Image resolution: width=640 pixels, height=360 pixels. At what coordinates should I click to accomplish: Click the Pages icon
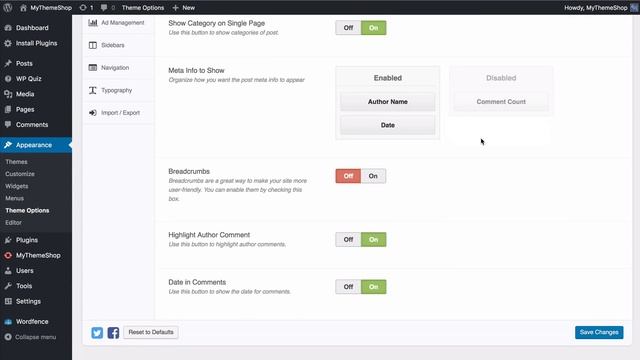tap(8, 109)
